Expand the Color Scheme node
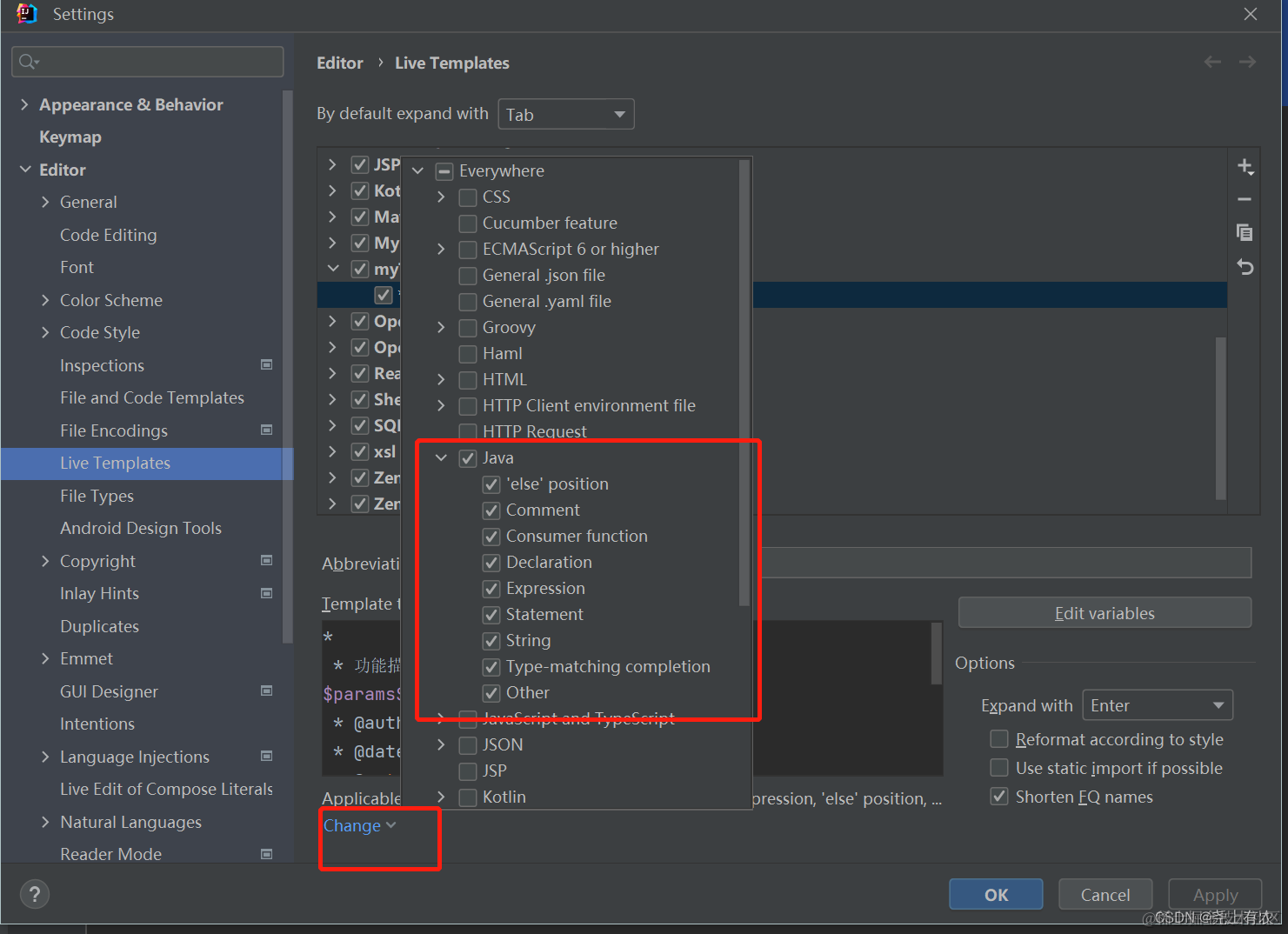 [x=45, y=300]
